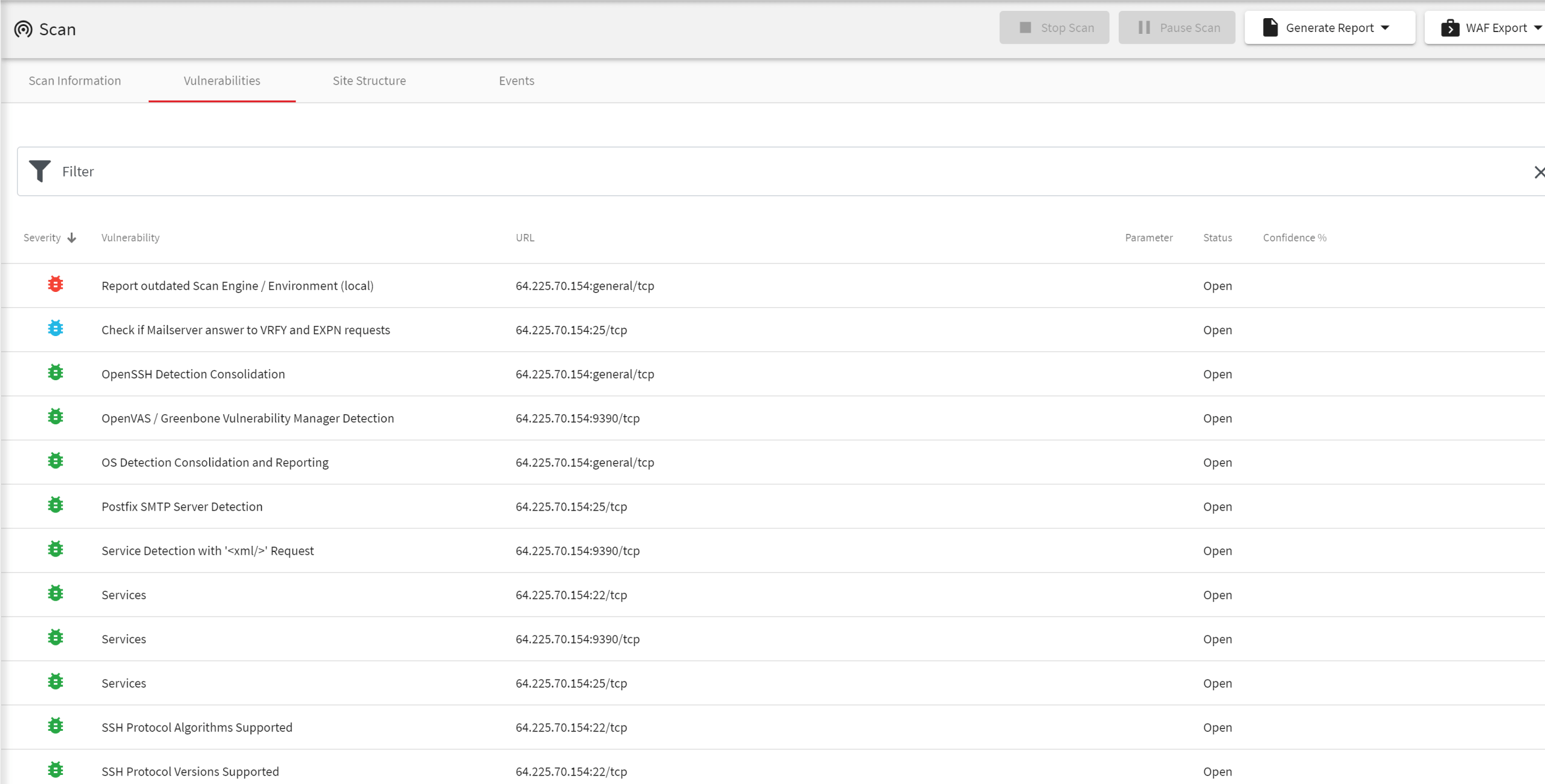Sort by the Severity column header
The height and width of the screenshot is (784, 1545).
pyautogui.click(x=42, y=238)
